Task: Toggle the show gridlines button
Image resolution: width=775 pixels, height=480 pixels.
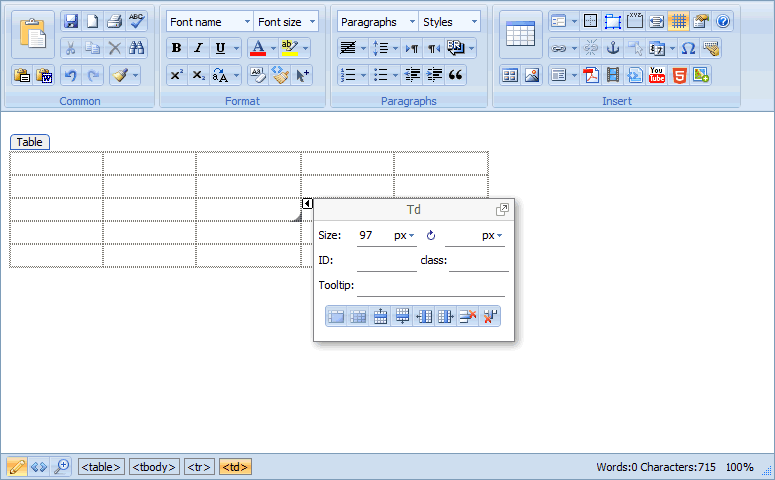Action: [x=679, y=21]
